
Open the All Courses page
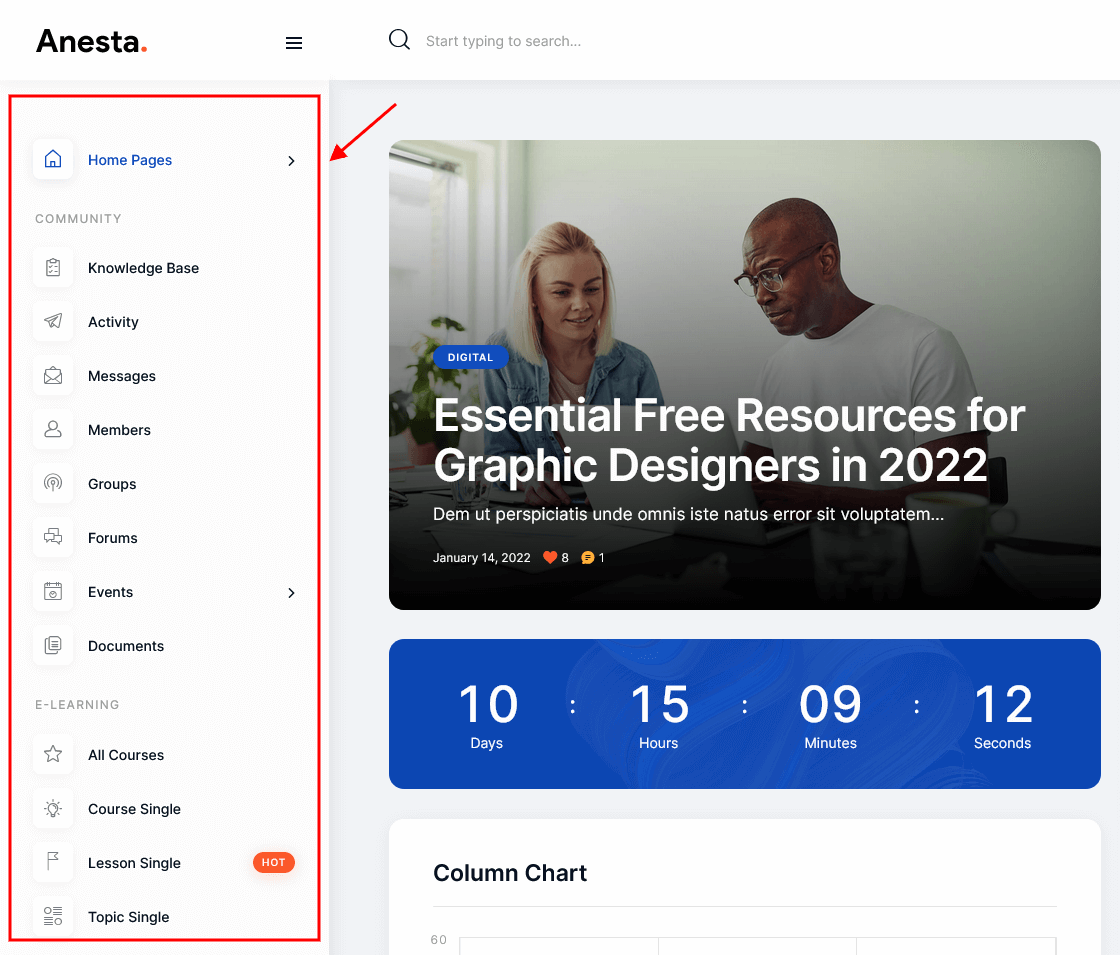pos(126,755)
